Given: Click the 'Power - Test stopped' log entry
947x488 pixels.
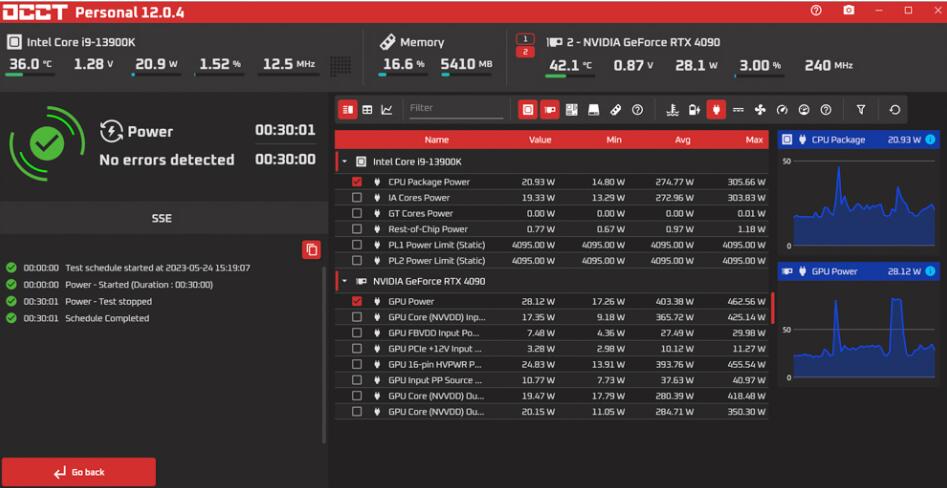Looking at the screenshot, I should pyautogui.click(x=109, y=301).
